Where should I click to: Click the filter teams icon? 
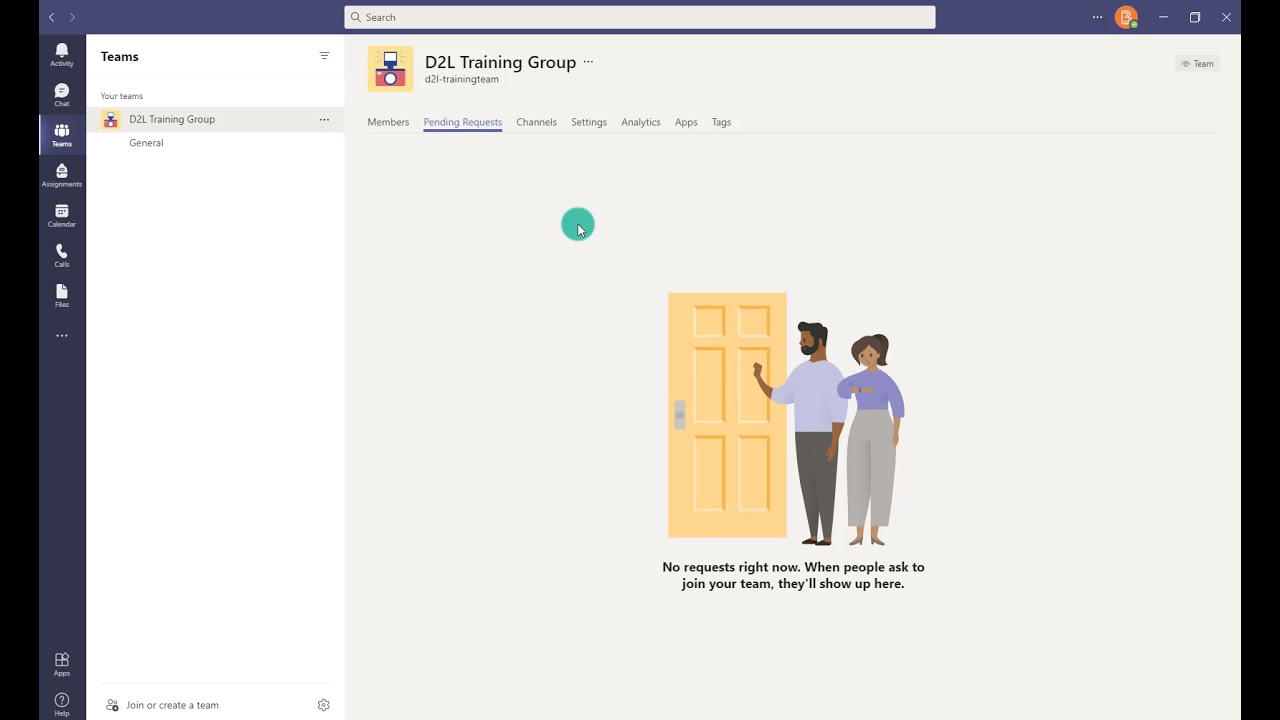324,56
